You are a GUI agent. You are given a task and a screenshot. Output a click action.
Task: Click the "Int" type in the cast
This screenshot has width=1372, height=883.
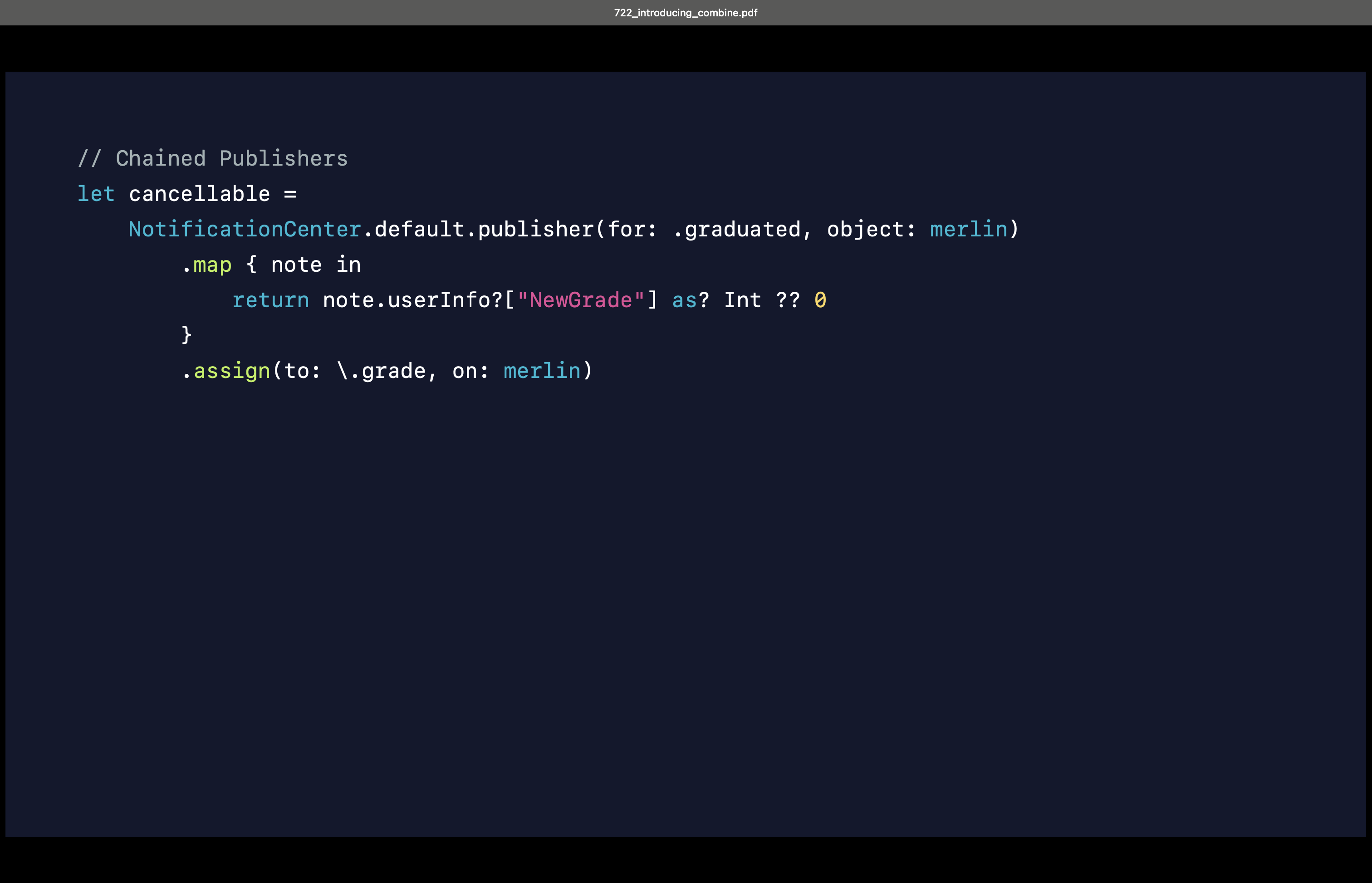[x=742, y=300]
